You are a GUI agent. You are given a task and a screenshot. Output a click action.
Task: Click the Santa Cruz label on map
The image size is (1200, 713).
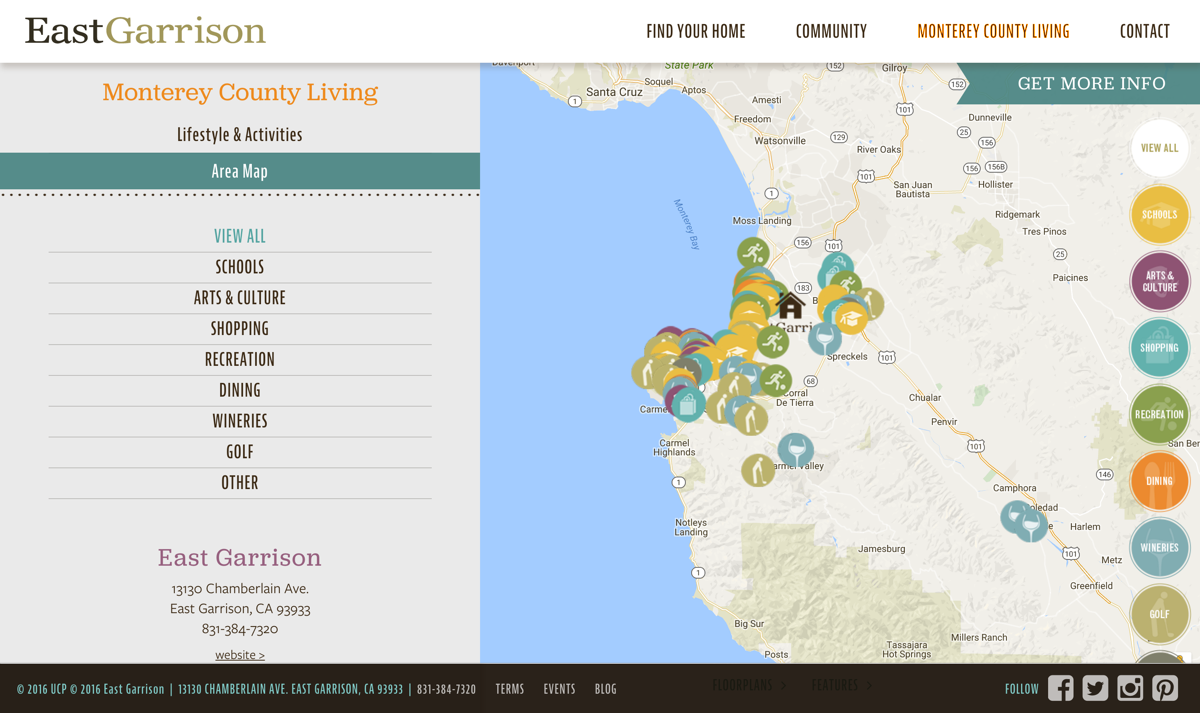(614, 92)
